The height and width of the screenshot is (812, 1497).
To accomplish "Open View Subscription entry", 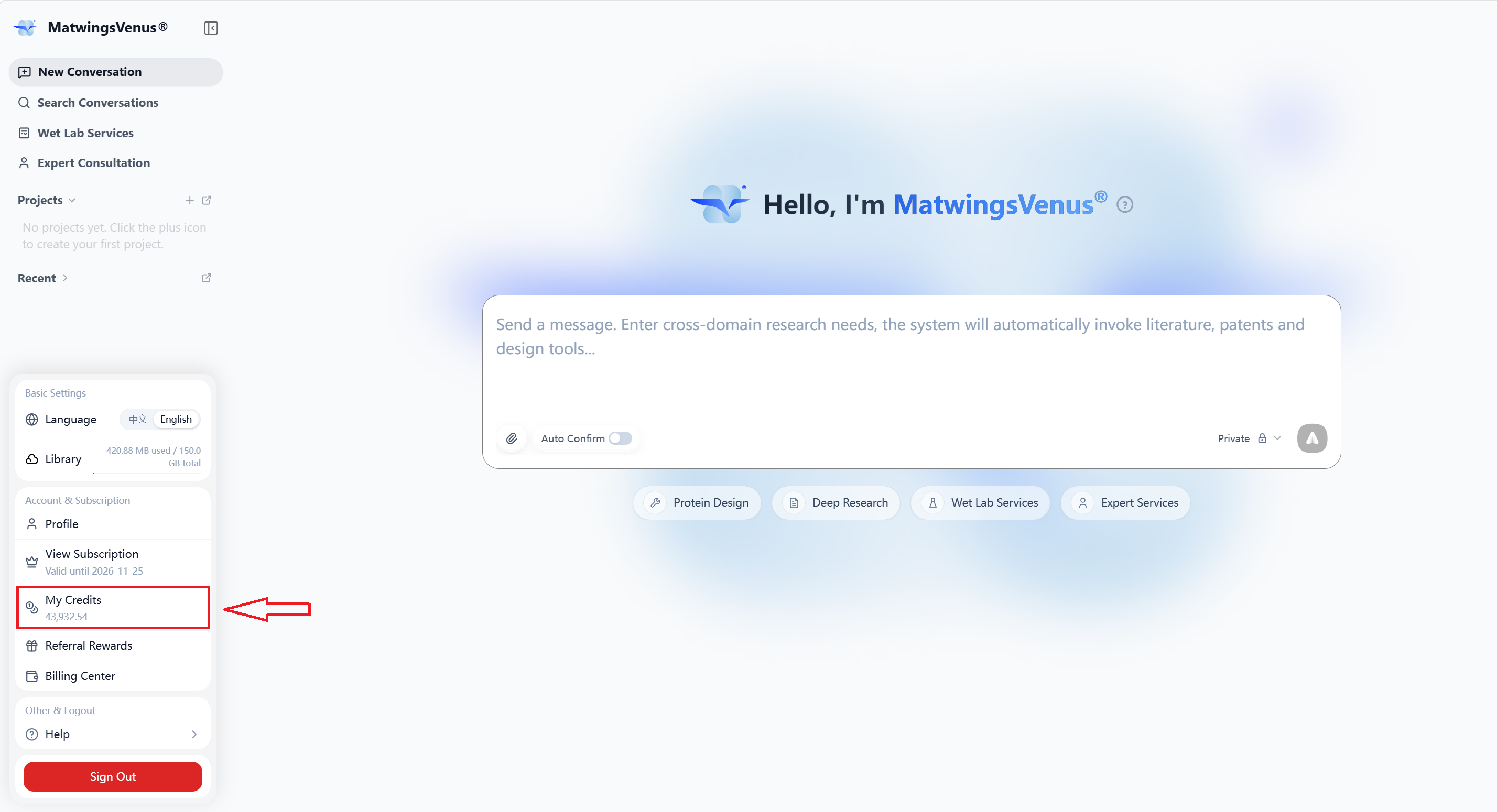I will (113, 562).
